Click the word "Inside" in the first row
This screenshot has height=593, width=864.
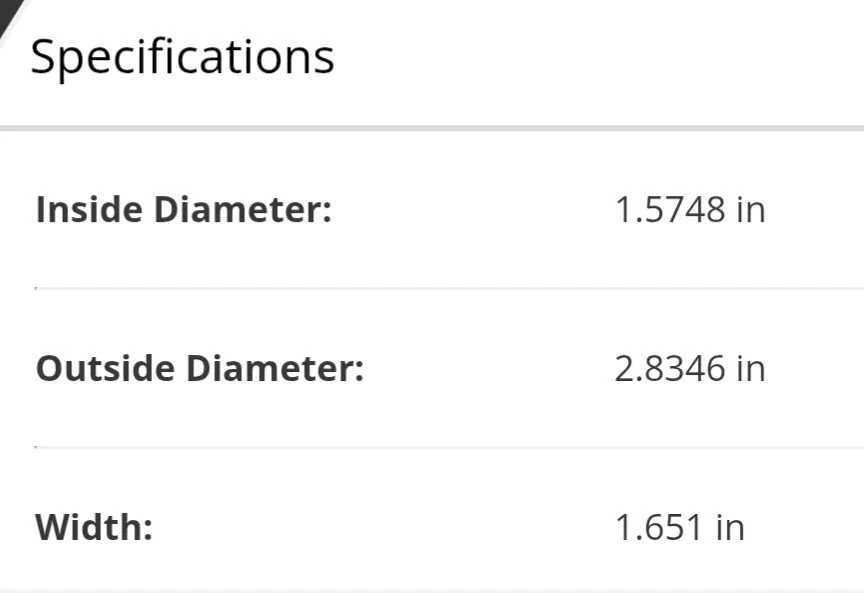click(x=87, y=211)
